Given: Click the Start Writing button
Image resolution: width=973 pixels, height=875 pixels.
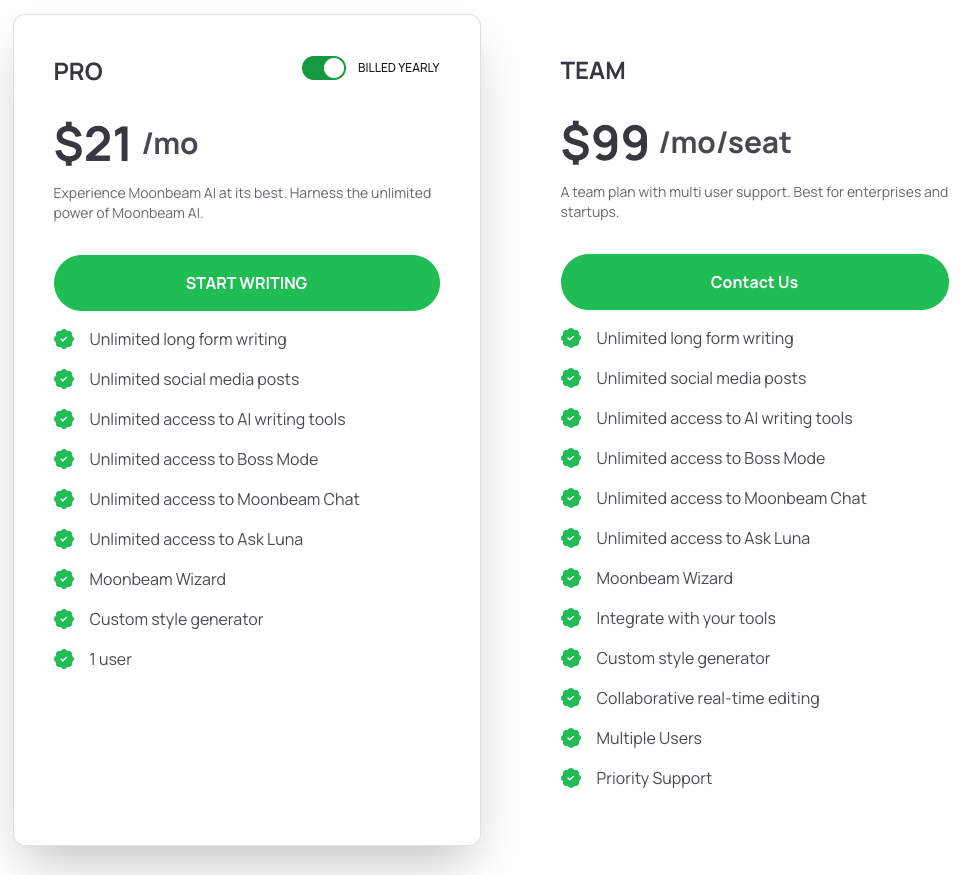Looking at the screenshot, I should 246,283.
